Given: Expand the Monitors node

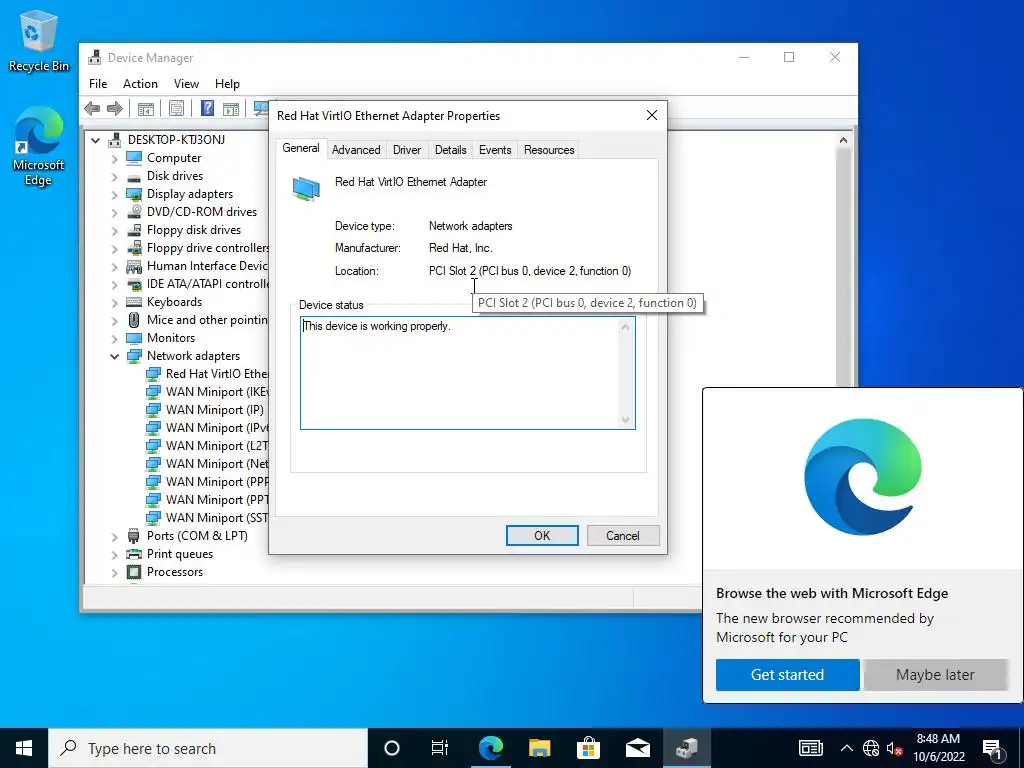Looking at the screenshot, I should (x=114, y=338).
